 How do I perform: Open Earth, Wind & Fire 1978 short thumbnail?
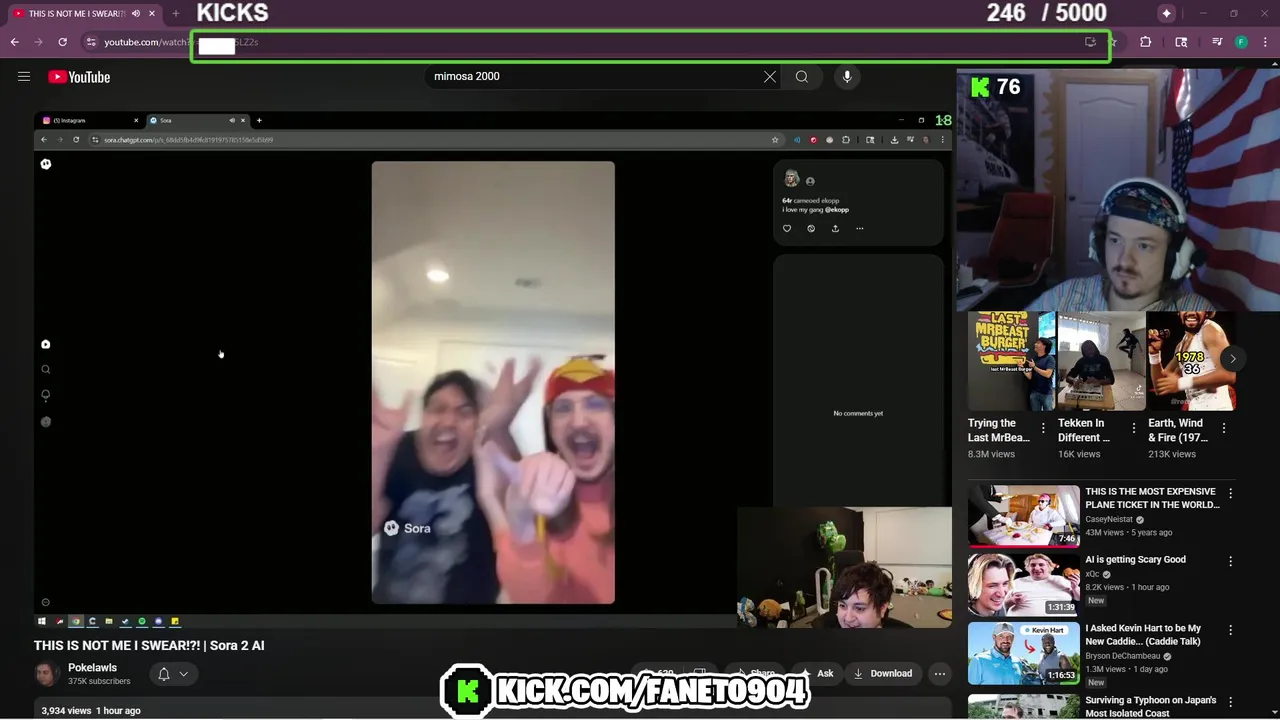click(1191, 361)
